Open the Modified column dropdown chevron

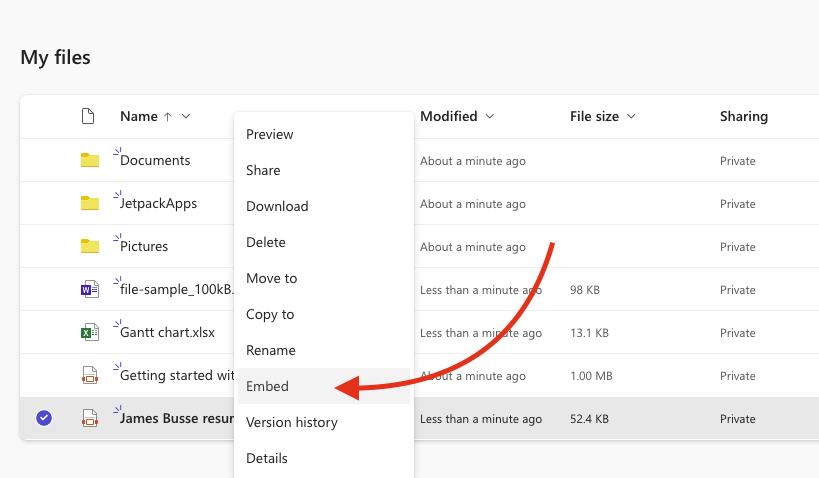[x=489, y=116]
